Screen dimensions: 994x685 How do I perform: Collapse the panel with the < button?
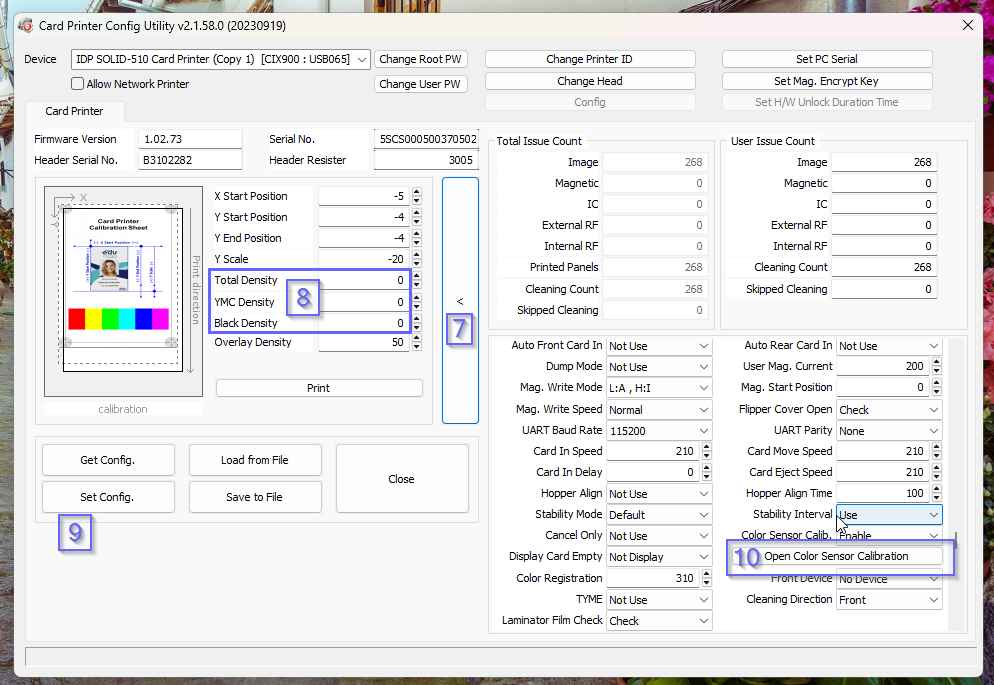(460, 301)
